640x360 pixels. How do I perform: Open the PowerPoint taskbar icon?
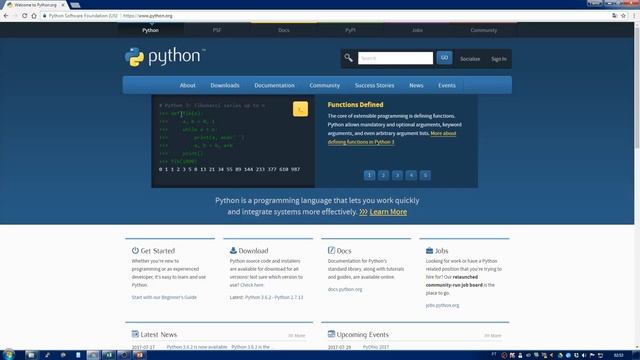coord(139,355)
